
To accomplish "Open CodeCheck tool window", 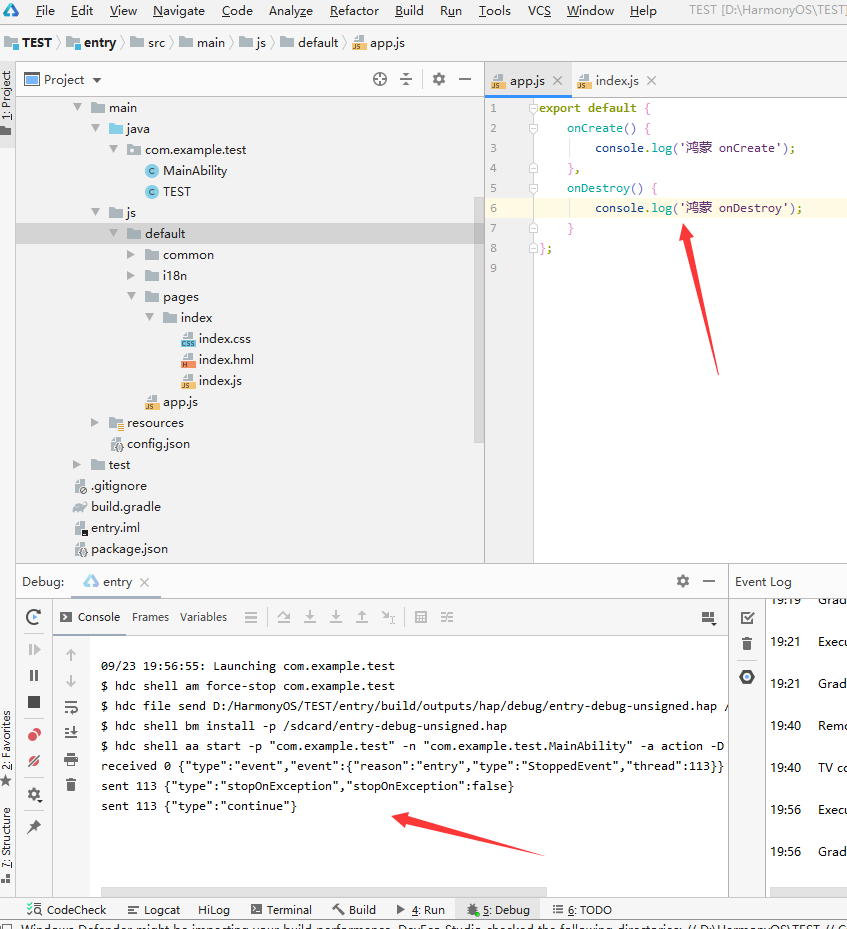I will [66, 910].
